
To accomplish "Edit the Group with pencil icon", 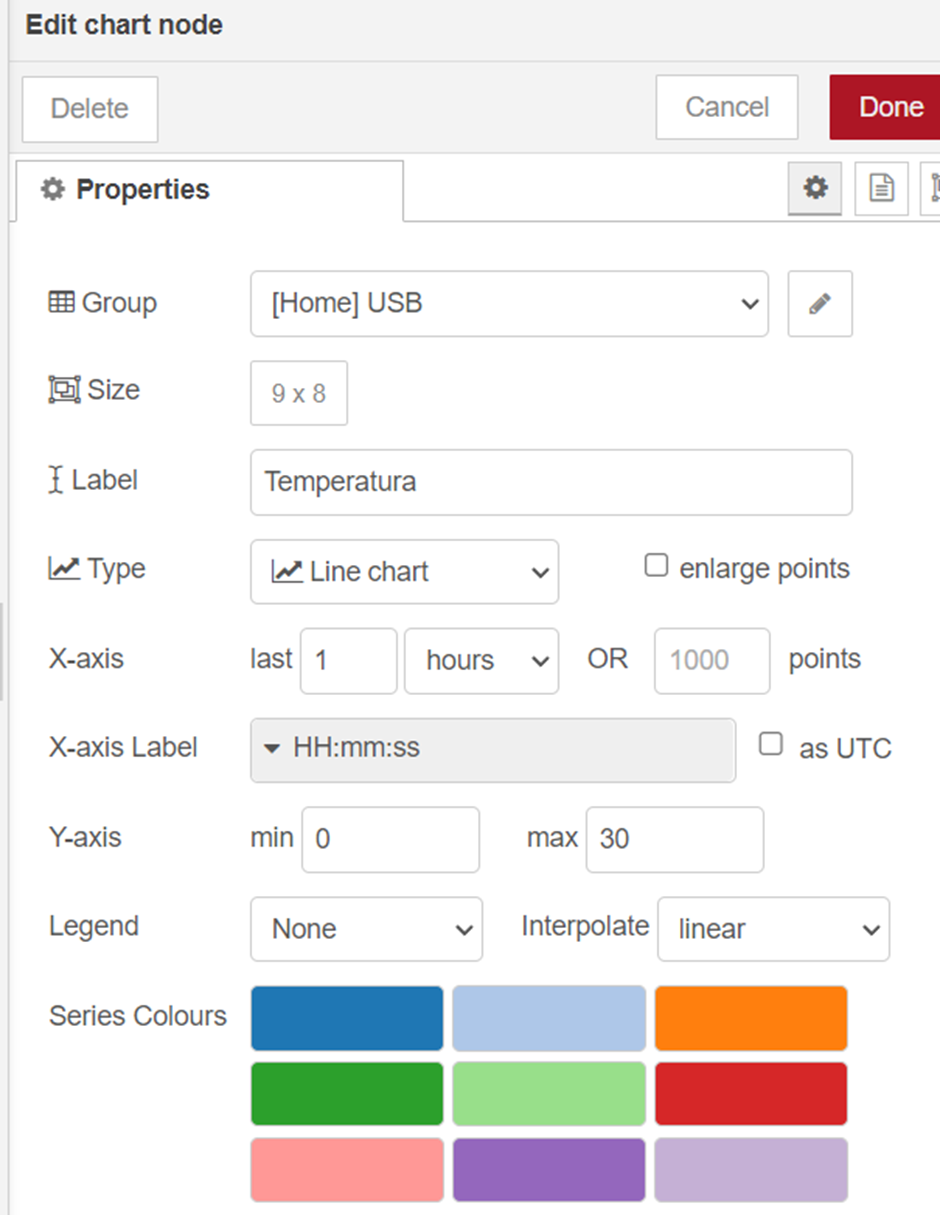I will tap(820, 304).
